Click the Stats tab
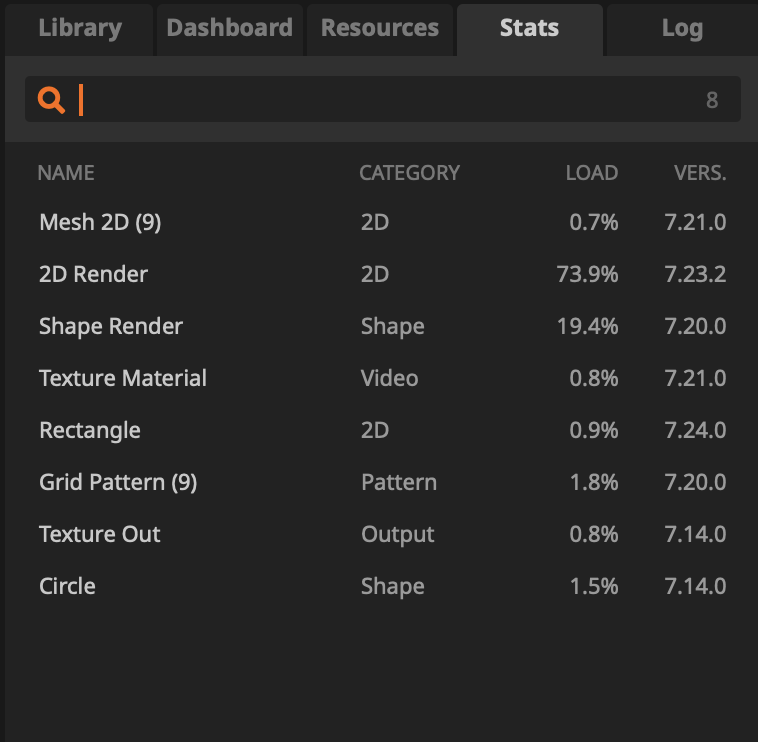 tap(529, 28)
